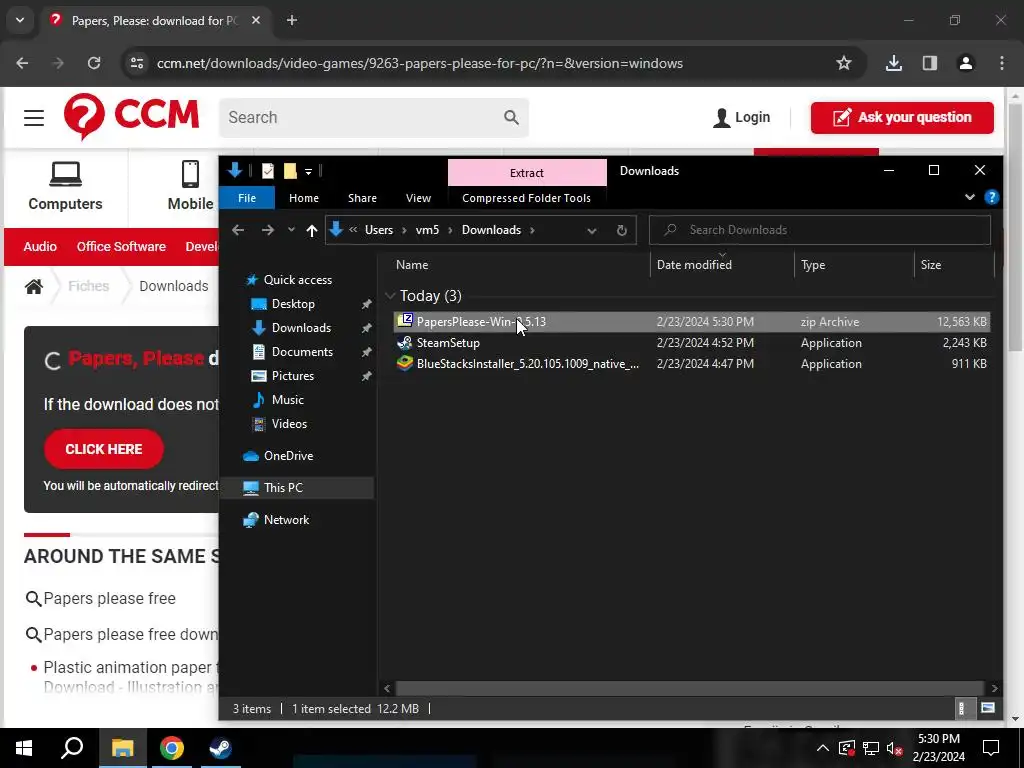Viewport: 1024px width, 768px height.
Task: Open Downloads in Explorer sidebar
Action: click(x=300, y=328)
